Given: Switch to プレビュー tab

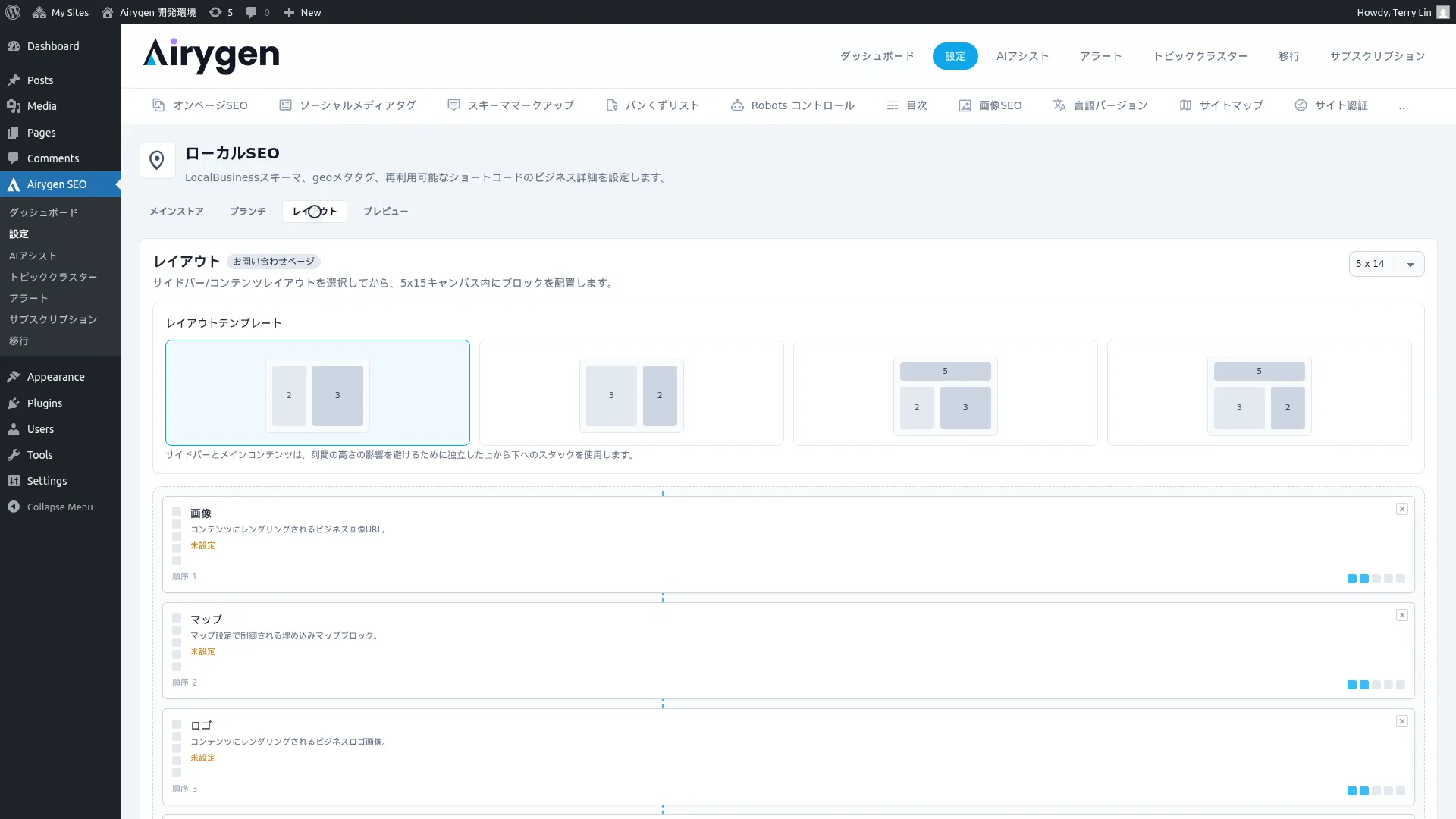Looking at the screenshot, I should [x=385, y=212].
